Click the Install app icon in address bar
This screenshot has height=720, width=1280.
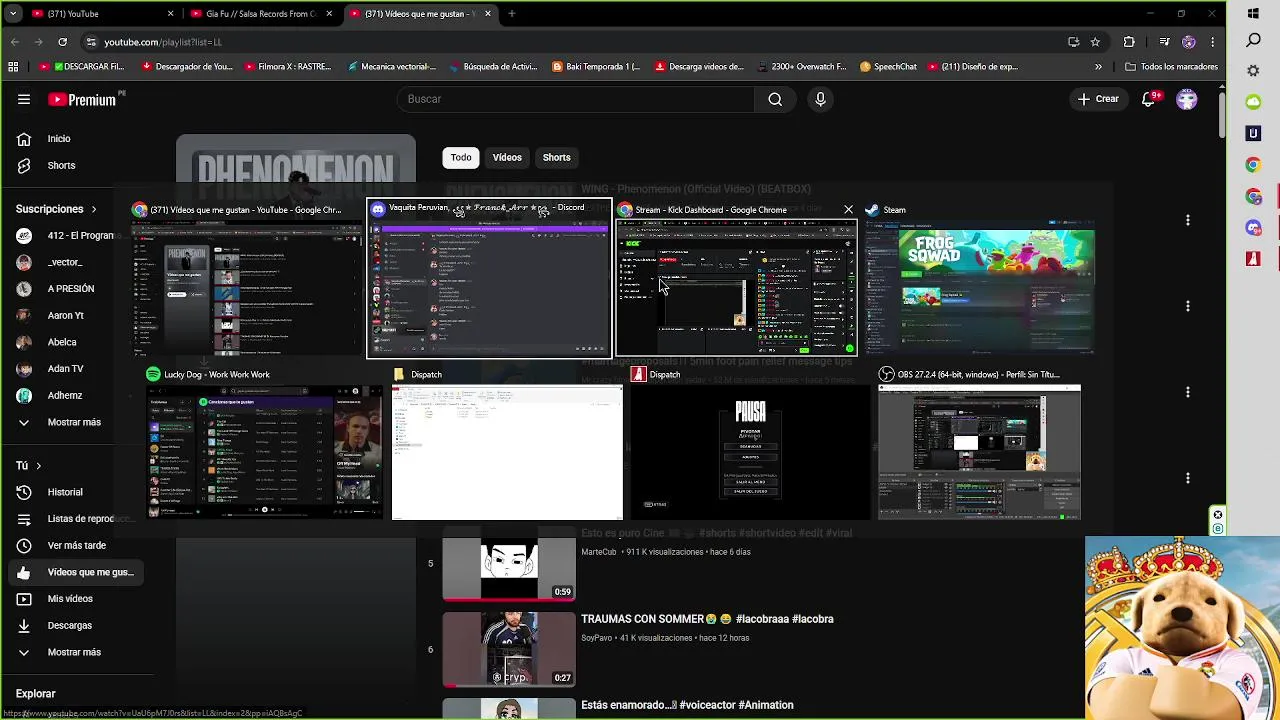coord(1074,42)
